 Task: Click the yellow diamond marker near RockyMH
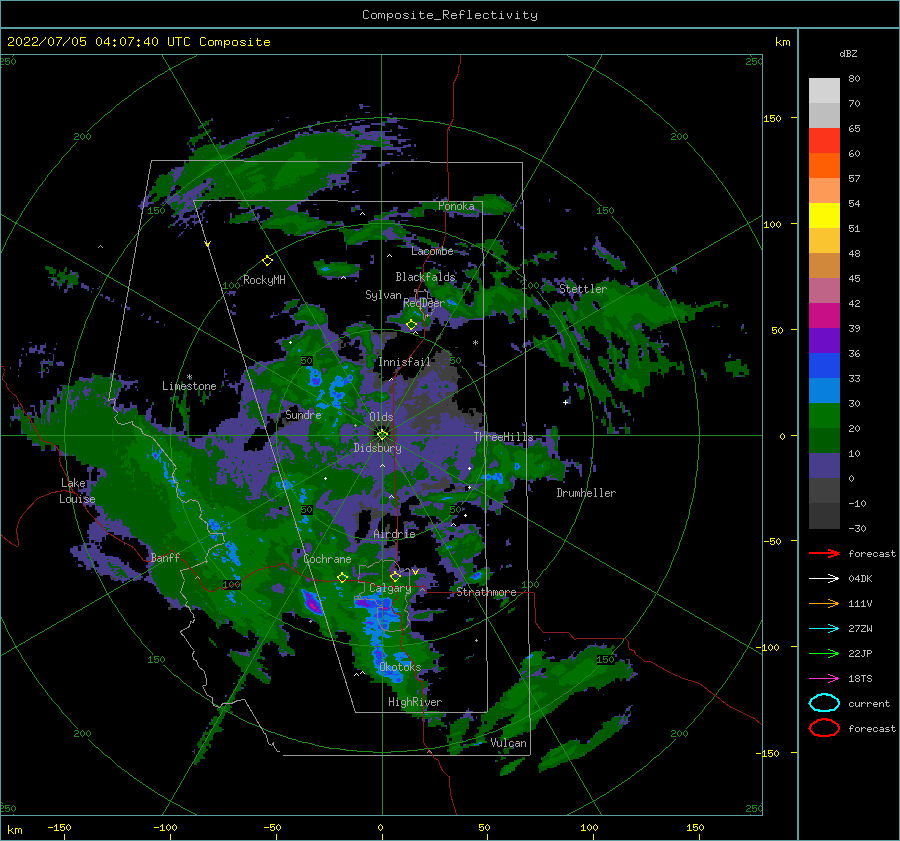point(267,261)
